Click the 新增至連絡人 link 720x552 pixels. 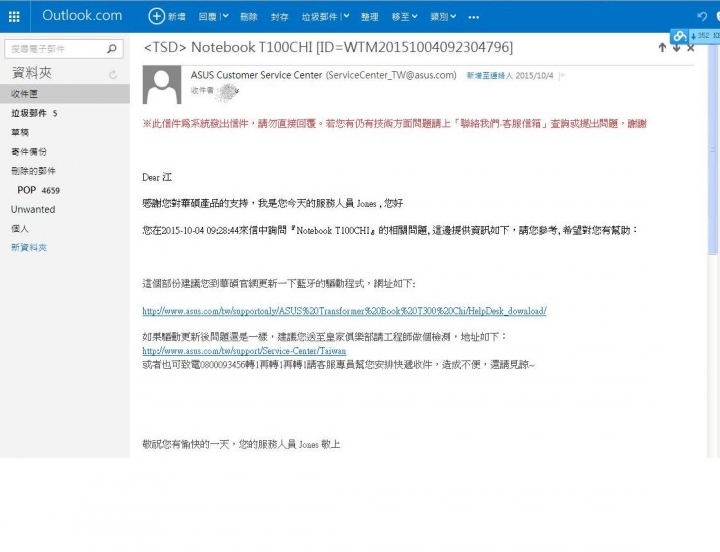489,76
